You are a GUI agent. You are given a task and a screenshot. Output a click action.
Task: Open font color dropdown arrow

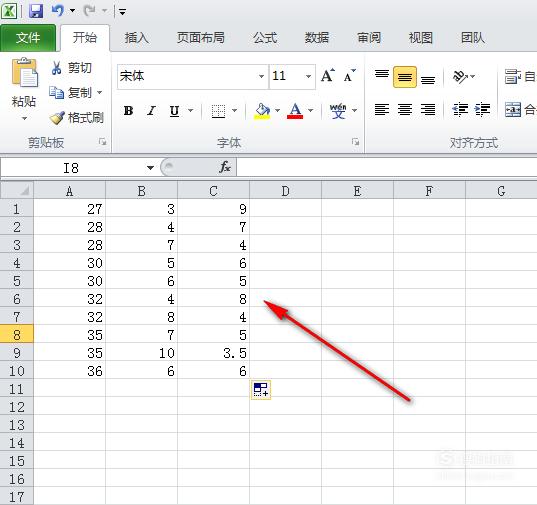311,110
